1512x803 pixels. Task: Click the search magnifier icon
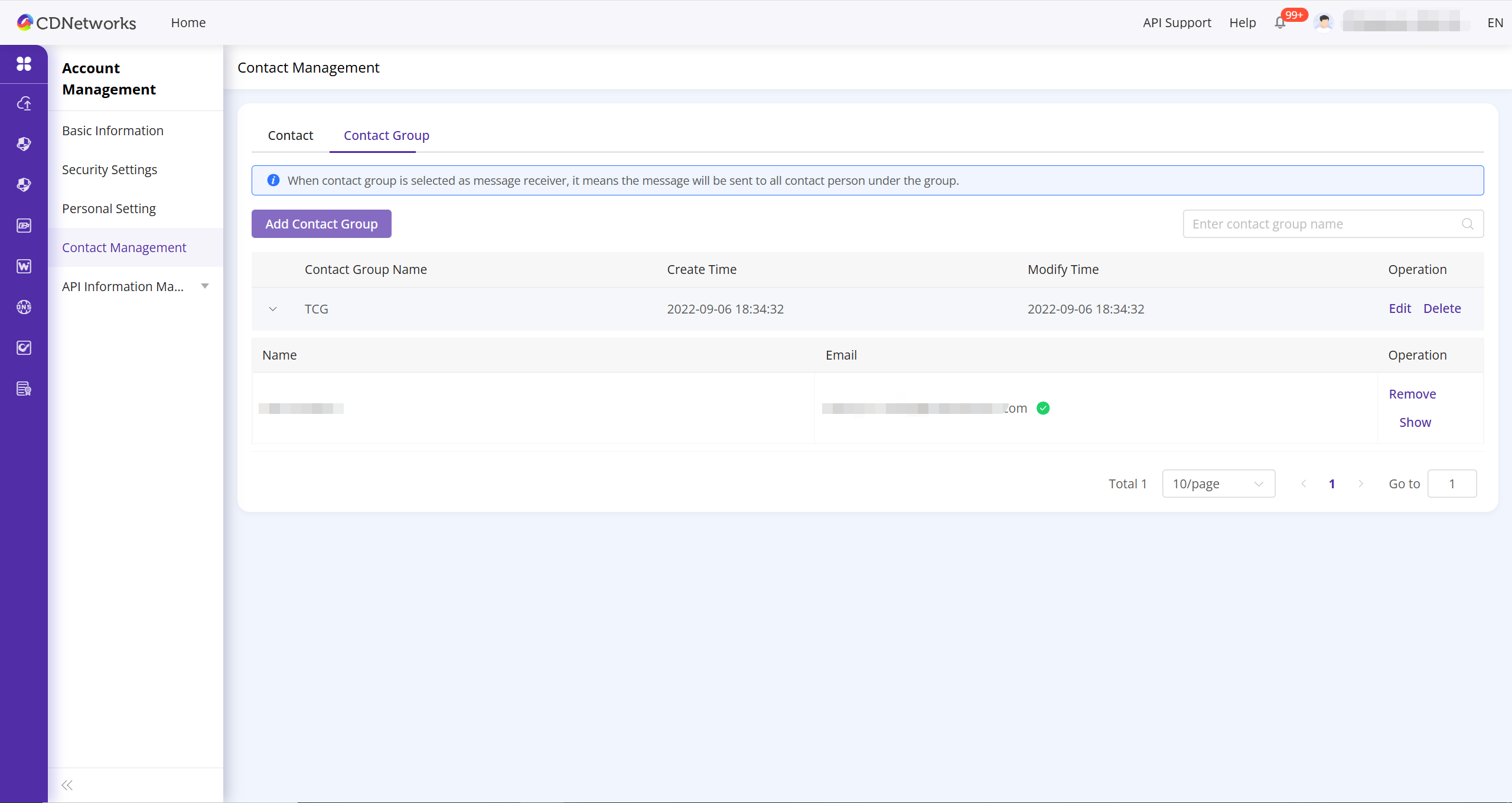(x=1467, y=224)
